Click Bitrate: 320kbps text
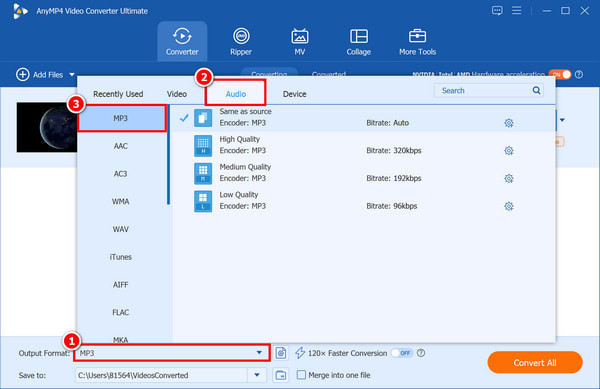 click(394, 151)
